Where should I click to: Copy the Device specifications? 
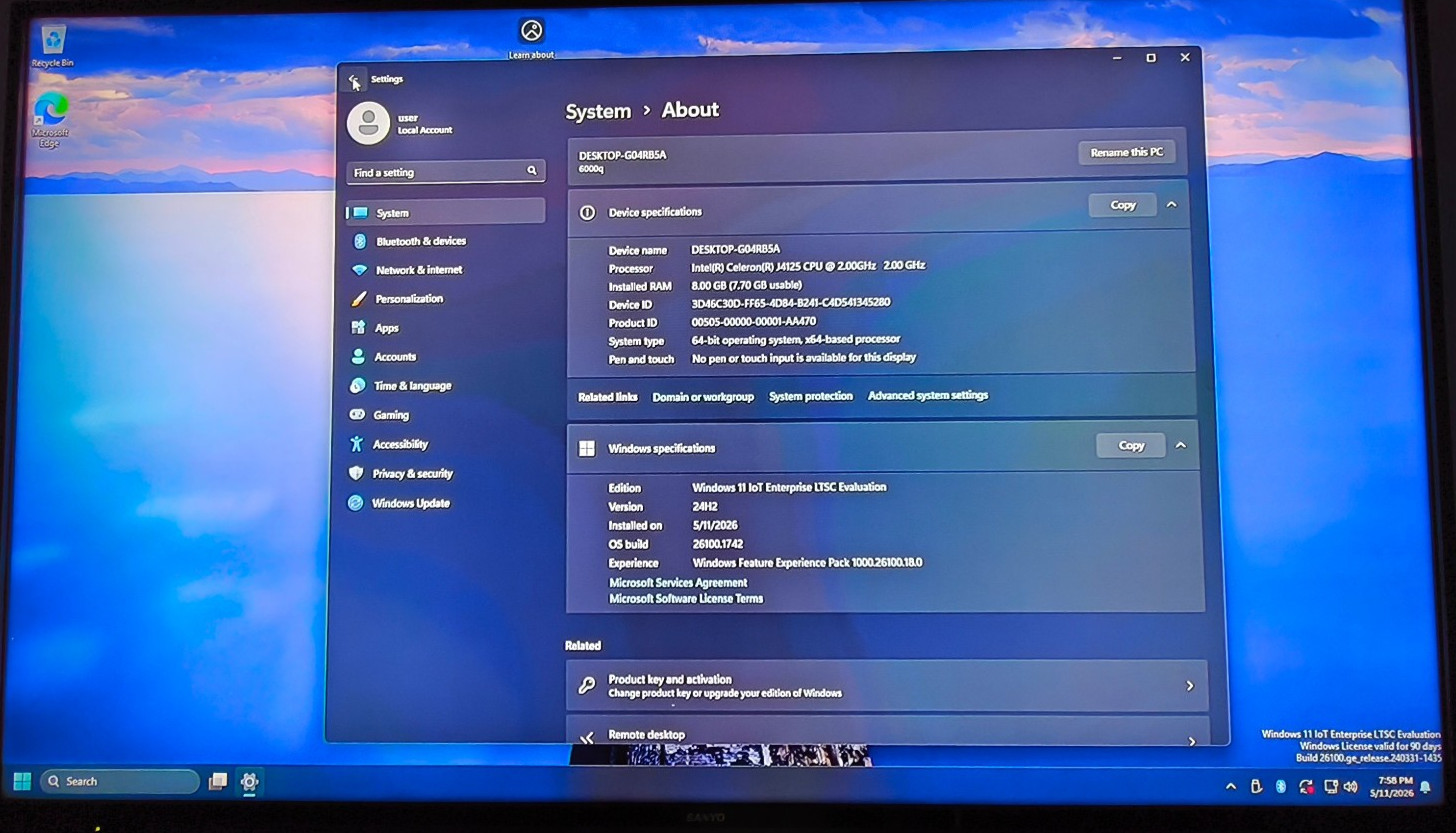click(x=1122, y=205)
